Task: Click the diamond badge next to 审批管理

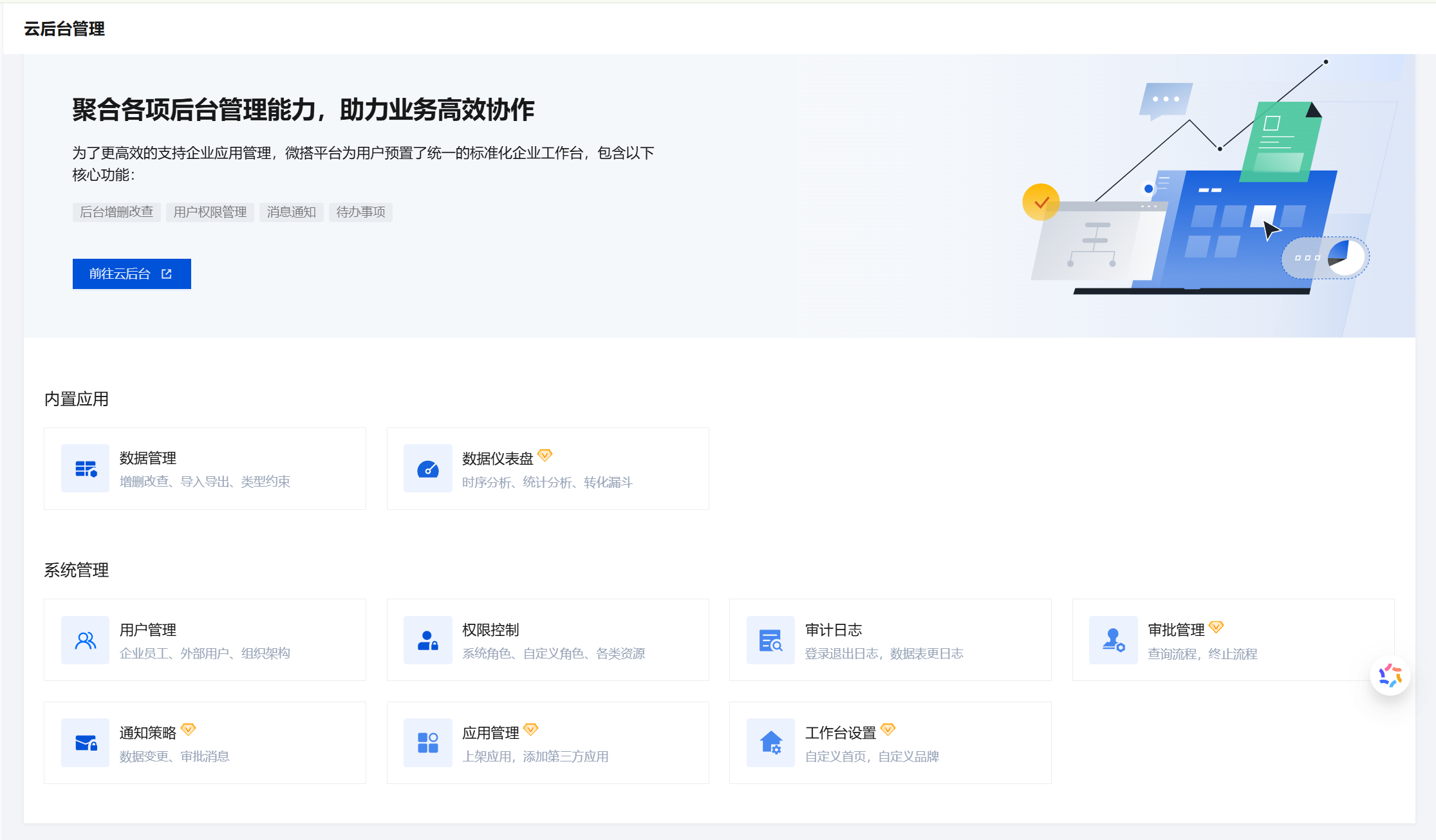Action: click(1216, 626)
